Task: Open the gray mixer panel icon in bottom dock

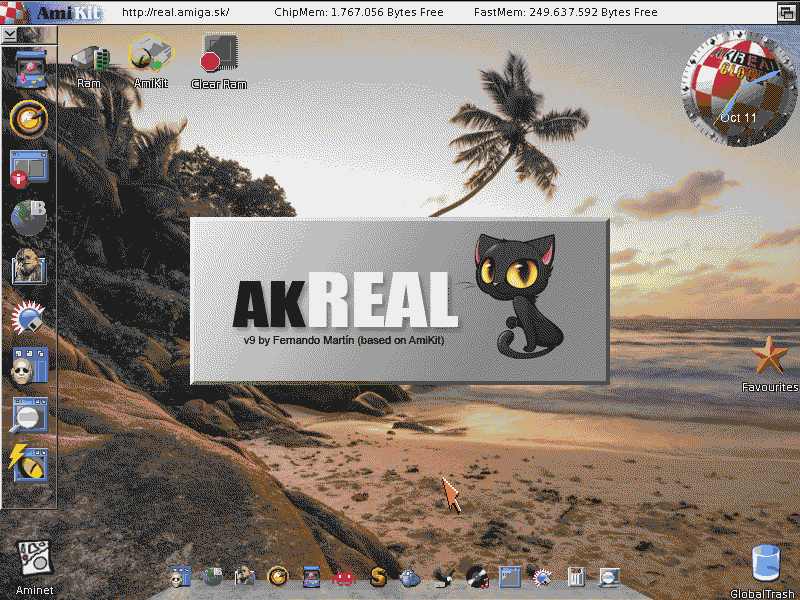Action: (576, 577)
